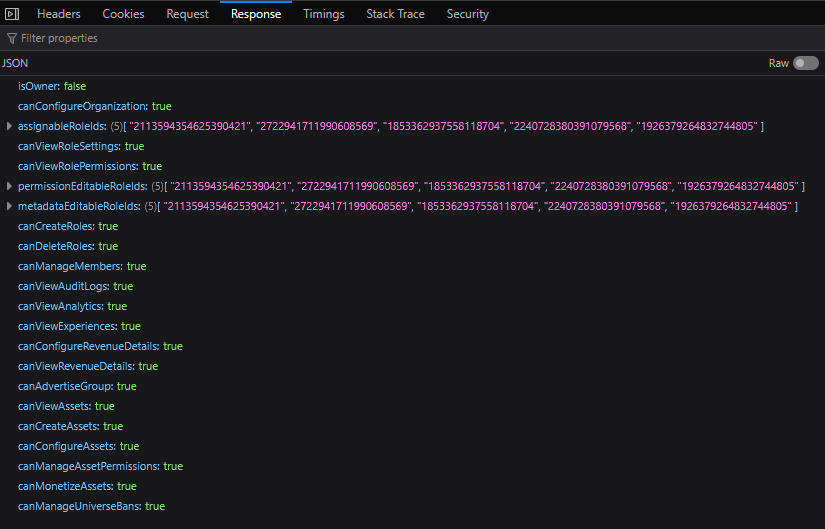The width and height of the screenshot is (825, 529).
Task: Select the canMonetizeAssets row
Action: tap(412, 486)
